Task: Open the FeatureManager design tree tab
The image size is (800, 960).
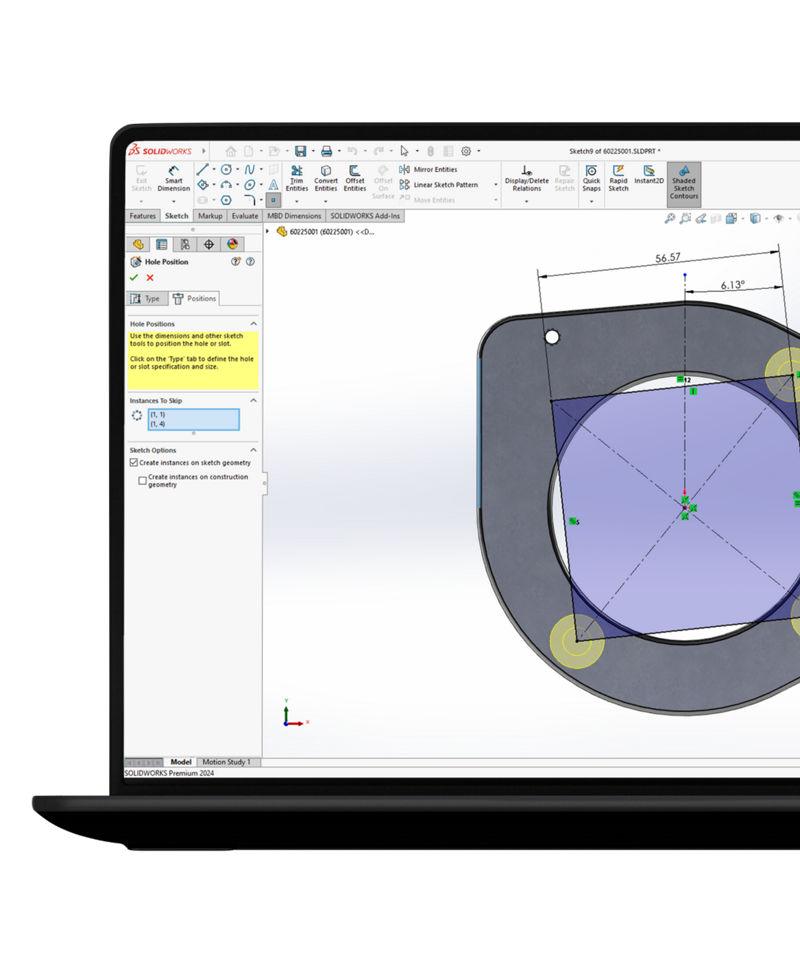Action: coord(138,244)
